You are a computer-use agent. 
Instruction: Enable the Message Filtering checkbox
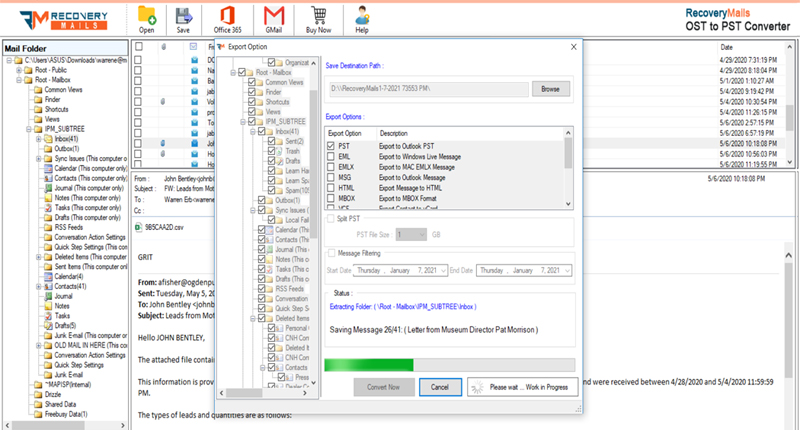(332, 253)
